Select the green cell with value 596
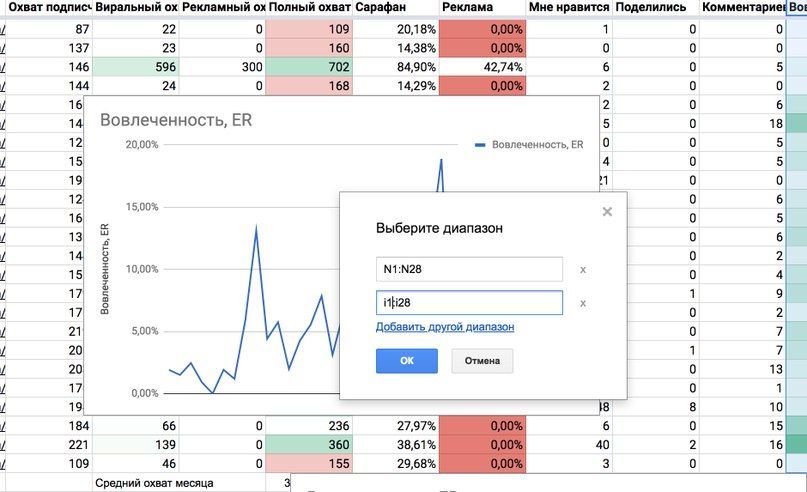Viewport: 807px width, 492px height. click(x=136, y=67)
